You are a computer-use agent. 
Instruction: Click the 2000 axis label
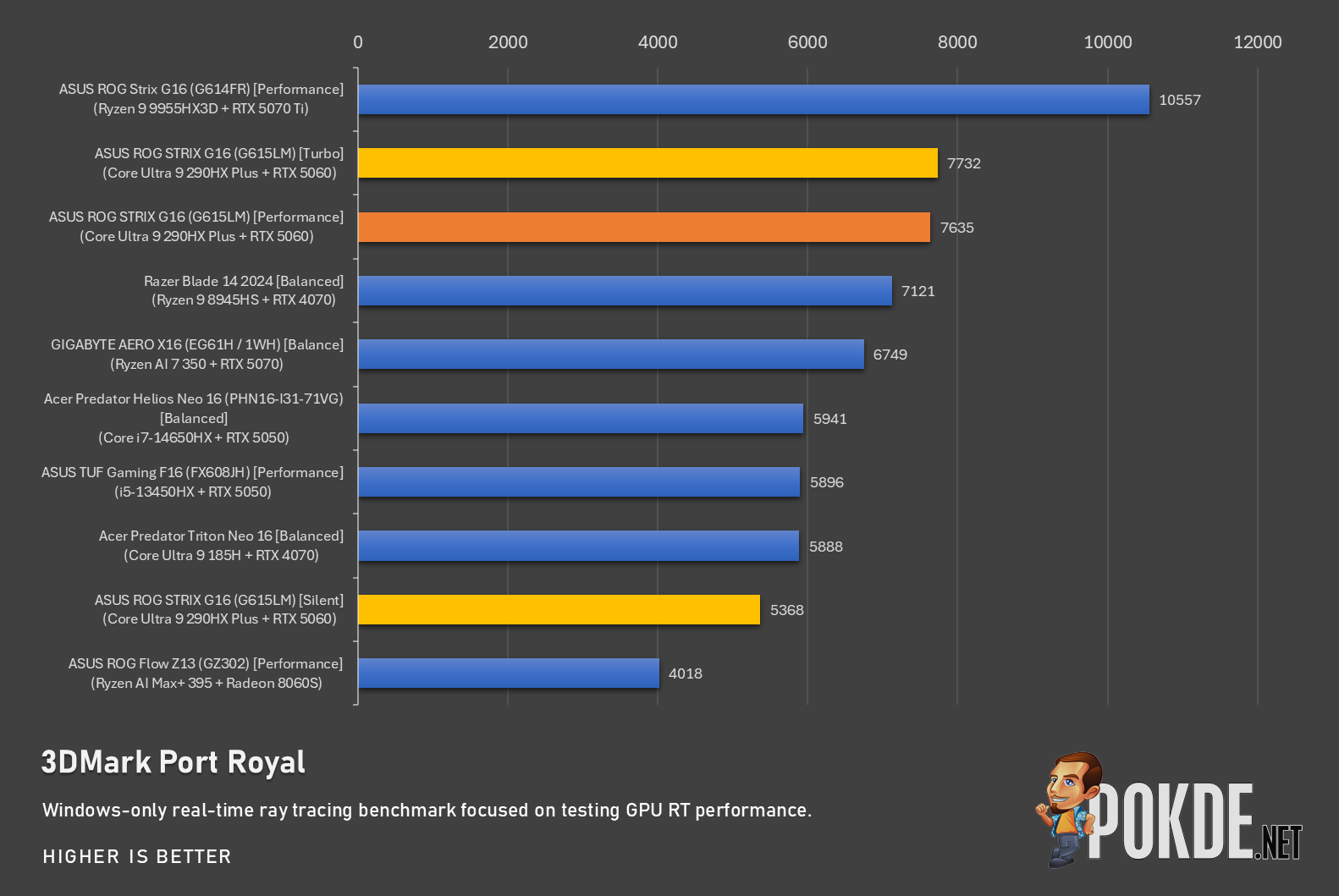(x=508, y=42)
